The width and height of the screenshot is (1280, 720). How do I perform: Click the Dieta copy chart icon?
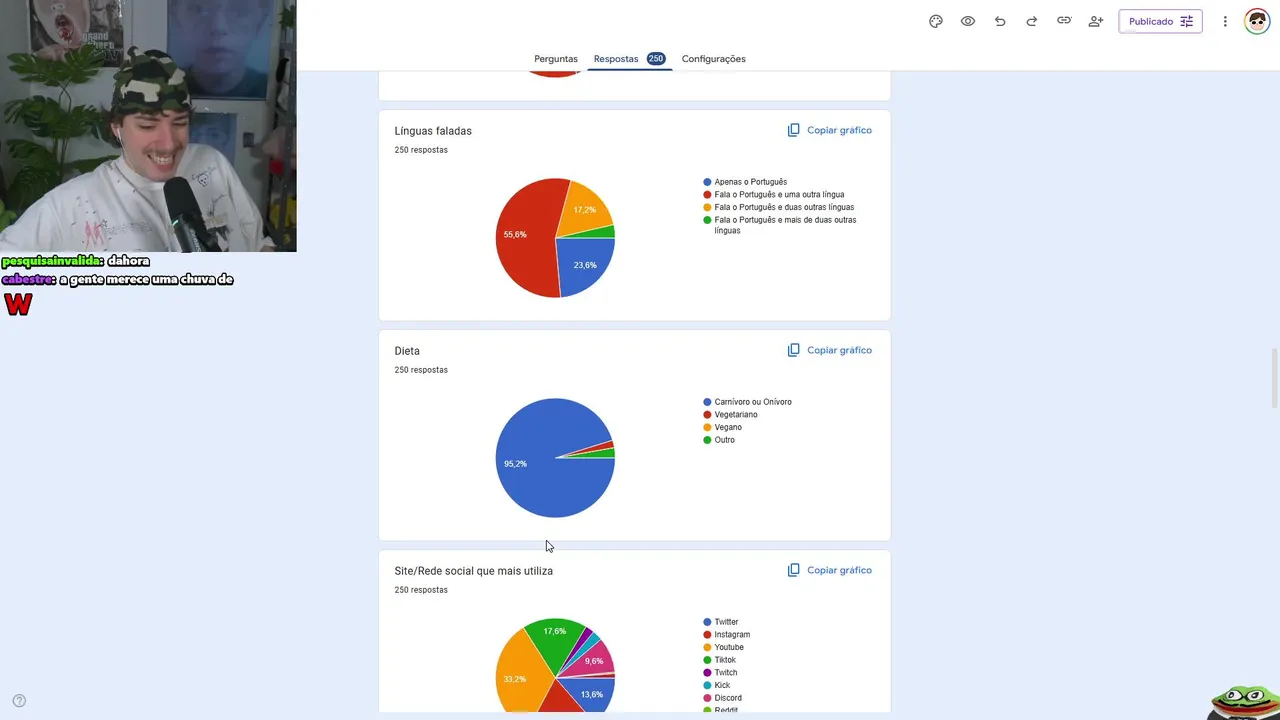click(793, 350)
